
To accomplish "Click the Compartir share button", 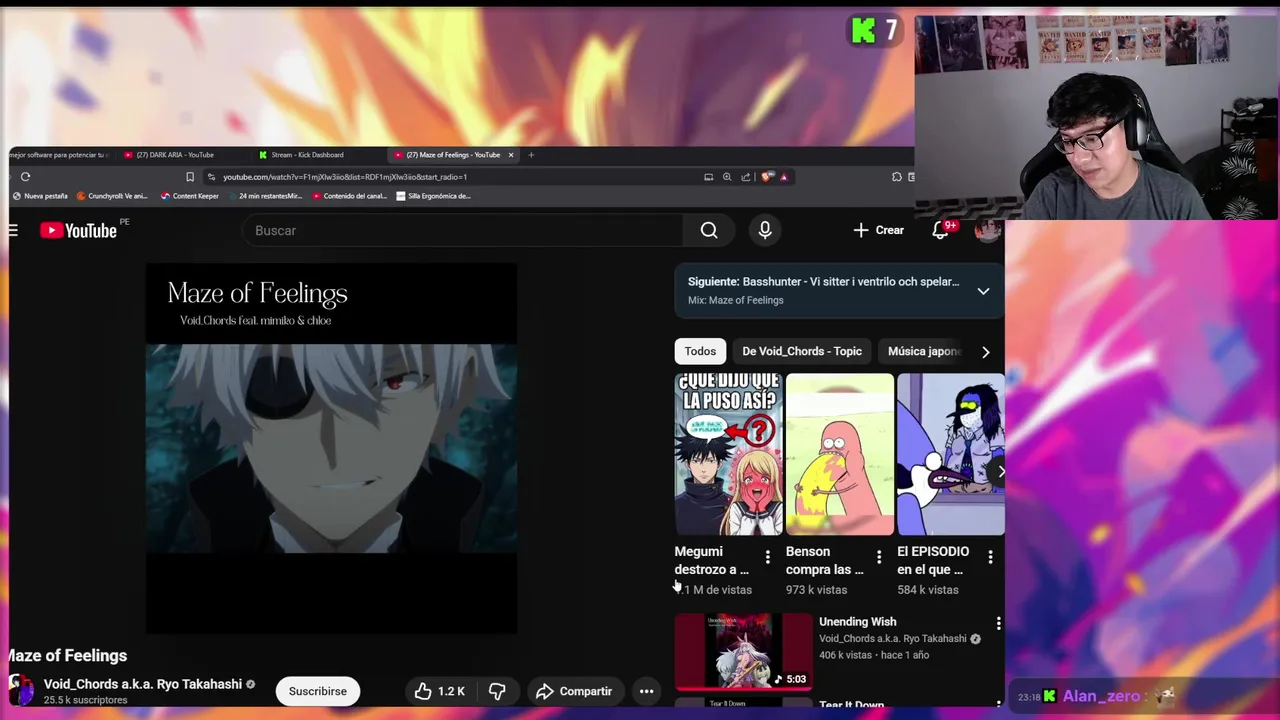I will (x=573, y=691).
